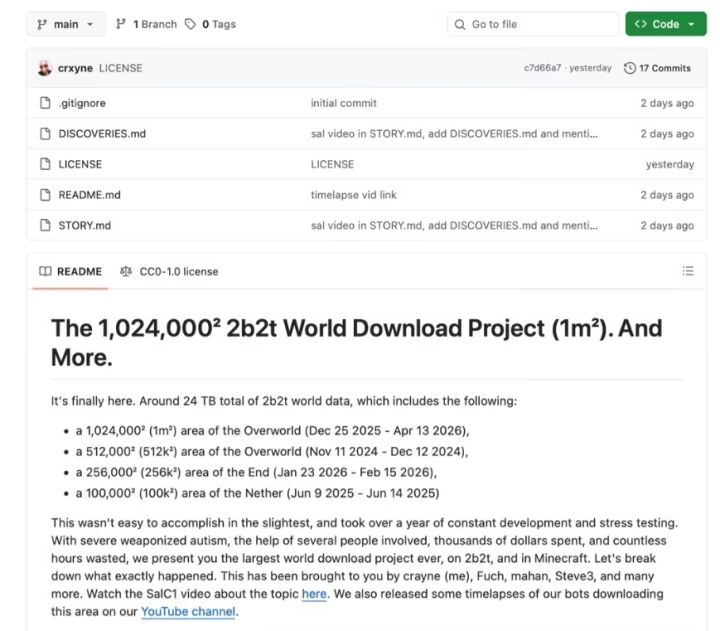
Task: Select the README tab
Action: click(71, 271)
